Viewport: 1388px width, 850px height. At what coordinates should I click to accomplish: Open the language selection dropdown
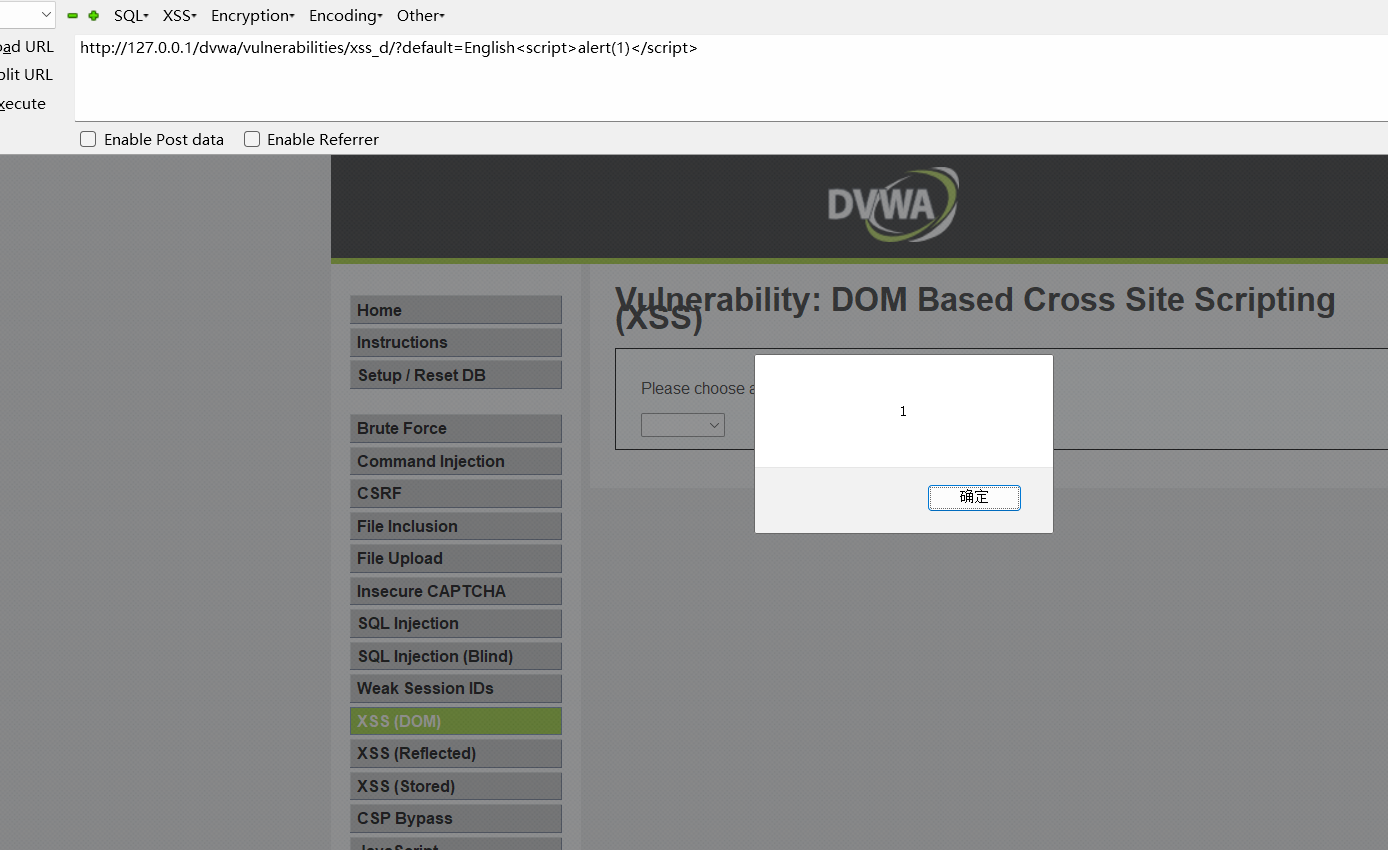pos(683,425)
